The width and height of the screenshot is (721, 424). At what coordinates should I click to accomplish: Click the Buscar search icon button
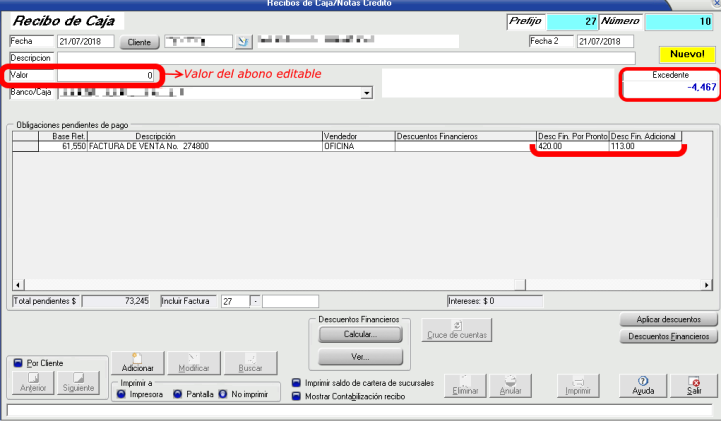[x=250, y=363]
